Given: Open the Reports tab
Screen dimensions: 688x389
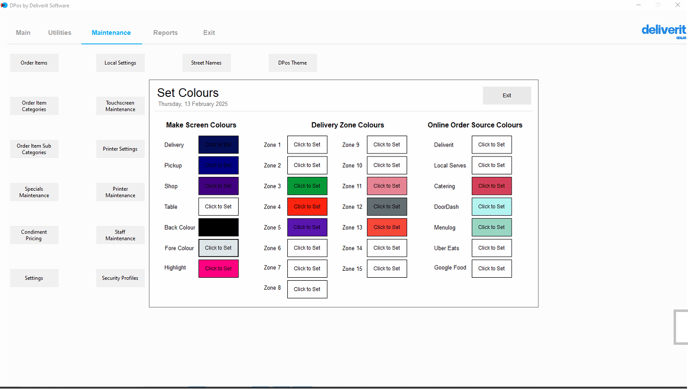Looking at the screenshot, I should [165, 32].
